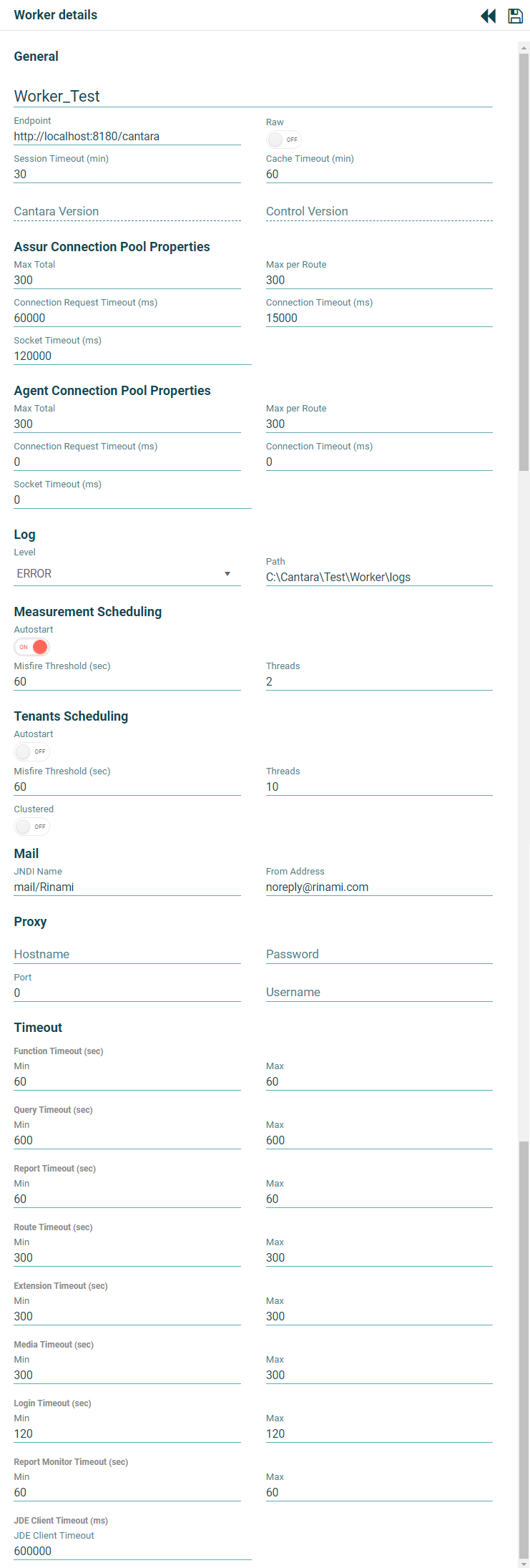The width and height of the screenshot is (530, 1568).
Task: Click the Proxy Hostname field
Action: pos(127,955)
